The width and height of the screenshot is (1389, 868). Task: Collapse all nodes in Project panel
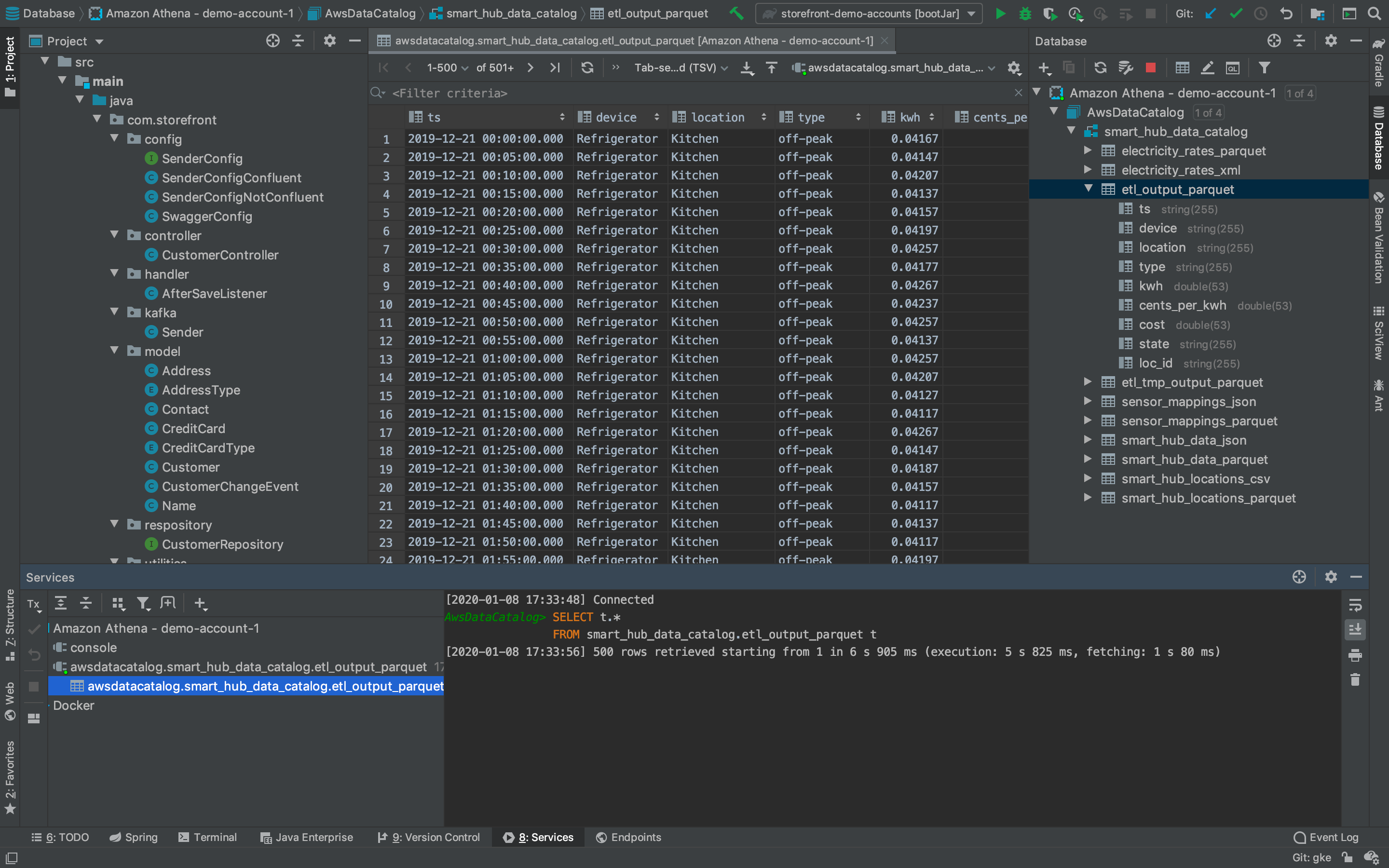[x=298, y=40]
